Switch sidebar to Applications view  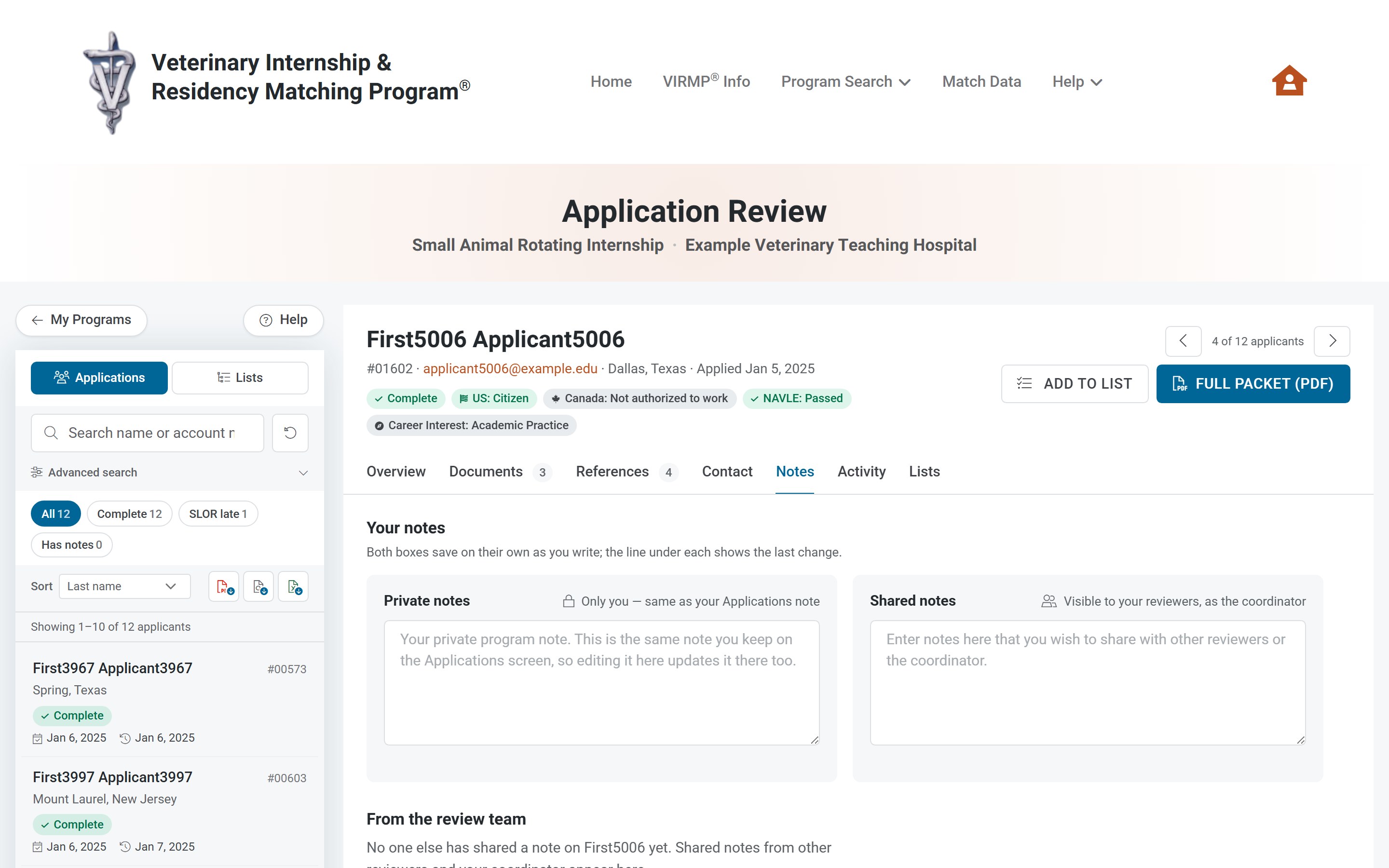pos(99,378)
